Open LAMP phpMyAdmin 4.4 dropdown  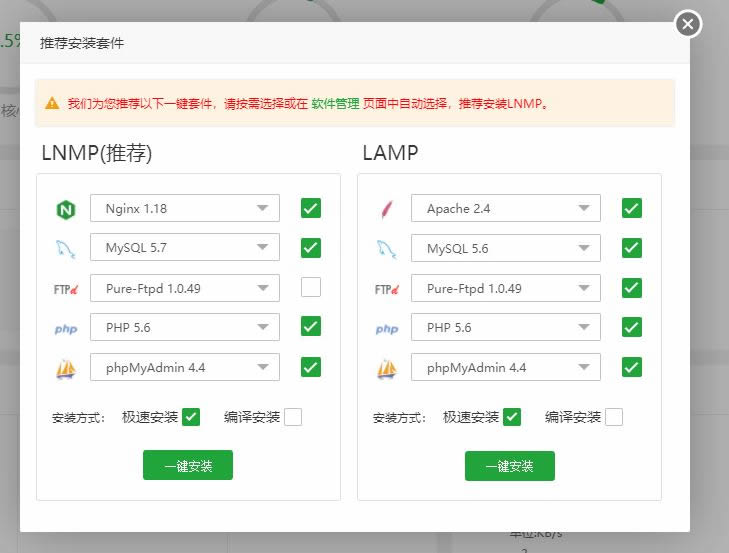click(506, 367)
